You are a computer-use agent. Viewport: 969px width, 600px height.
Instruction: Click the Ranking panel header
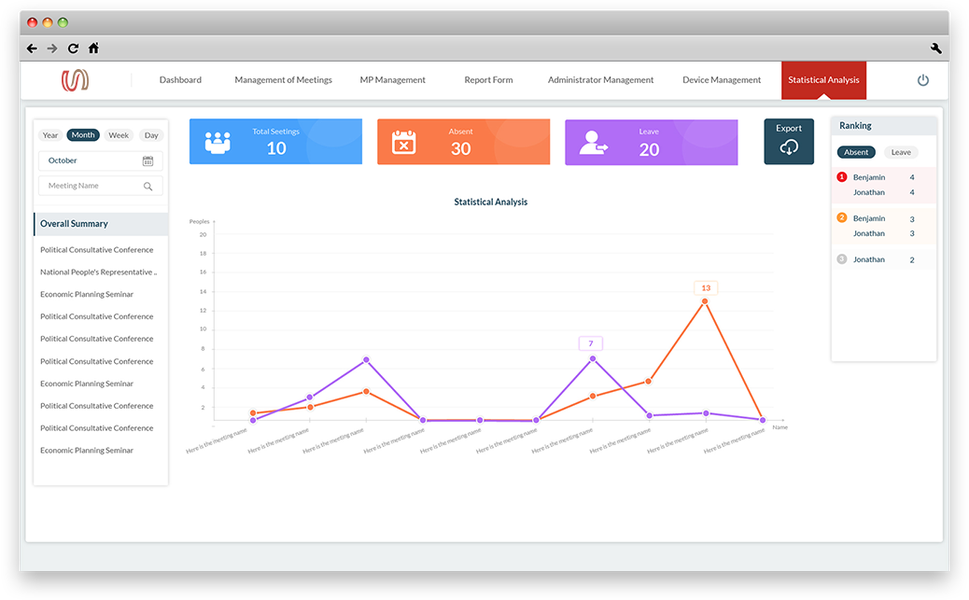point(884,125)
